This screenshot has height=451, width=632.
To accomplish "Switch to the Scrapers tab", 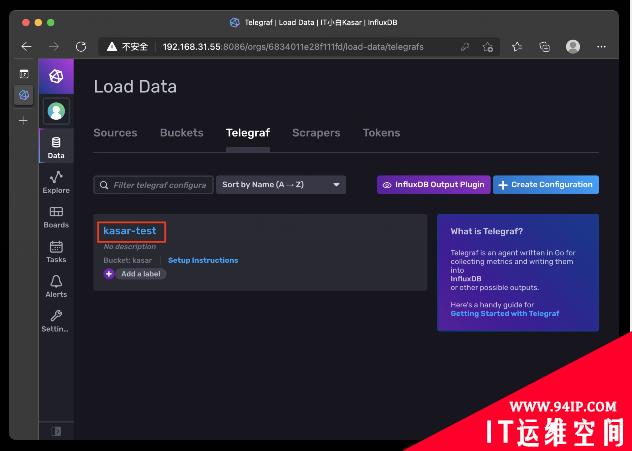I will click(x=316, y=133).
